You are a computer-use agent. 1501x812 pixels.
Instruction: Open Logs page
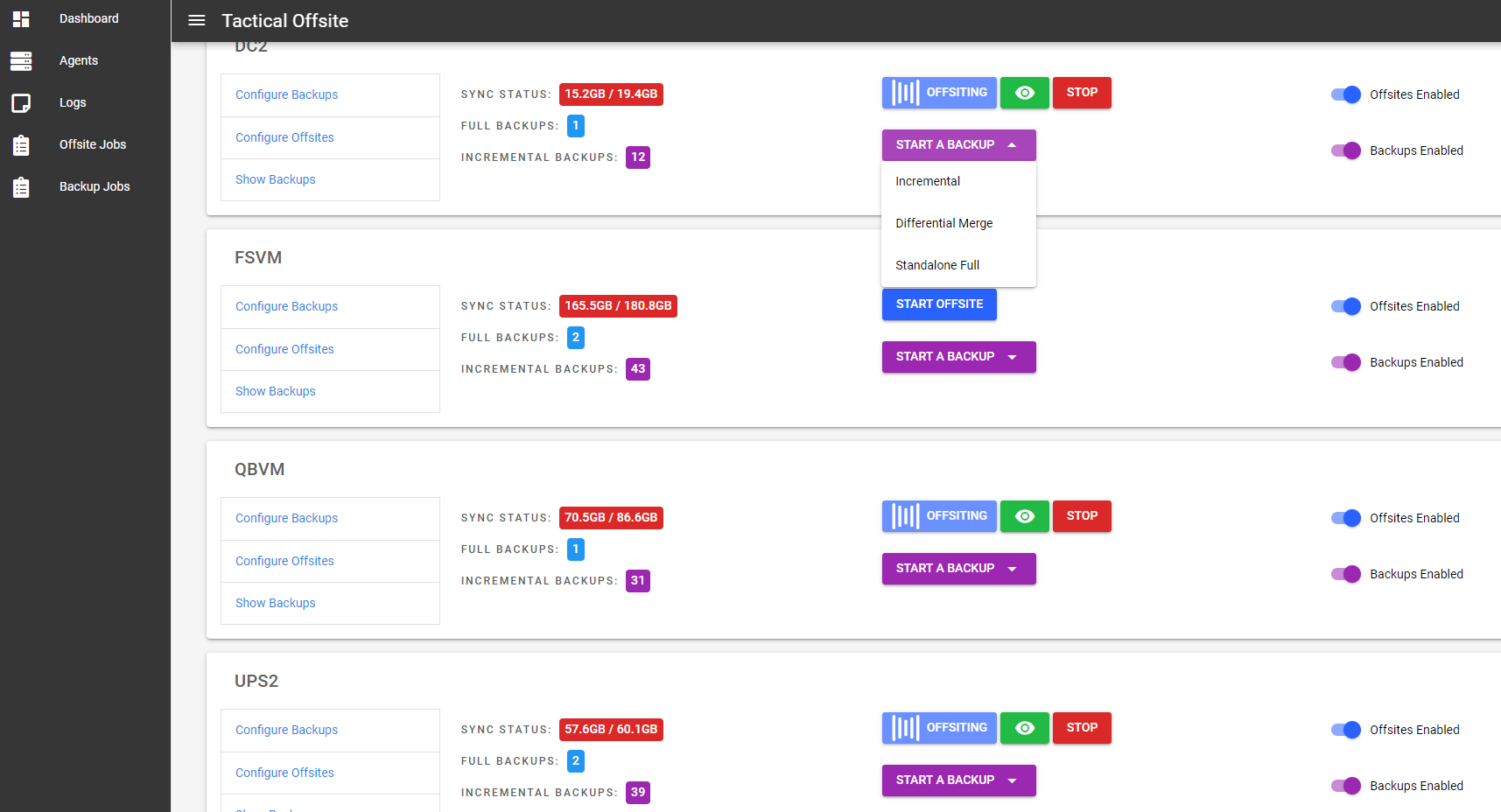(x=73, y=102)
